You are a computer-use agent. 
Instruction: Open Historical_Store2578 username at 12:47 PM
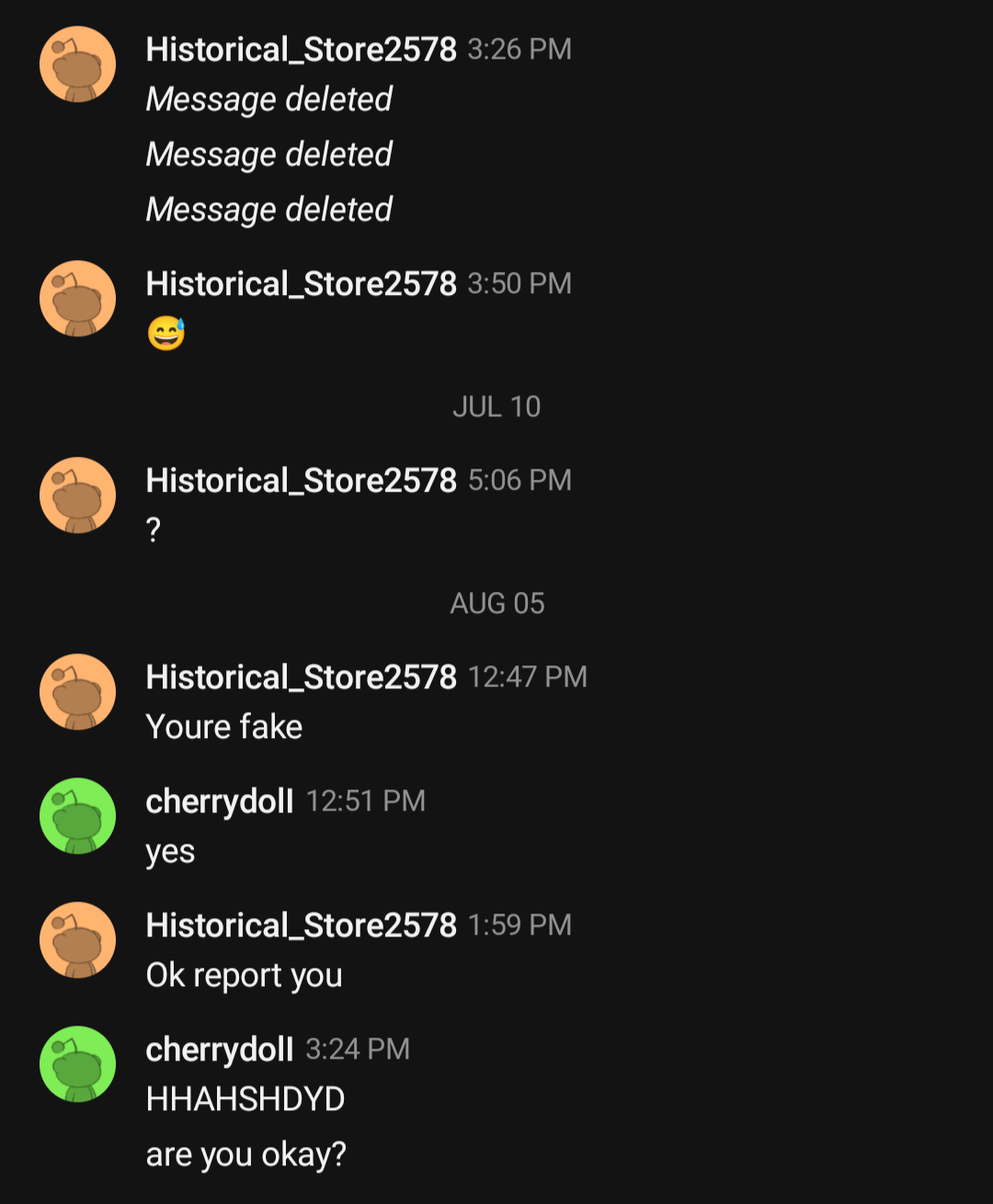(301, 677)
